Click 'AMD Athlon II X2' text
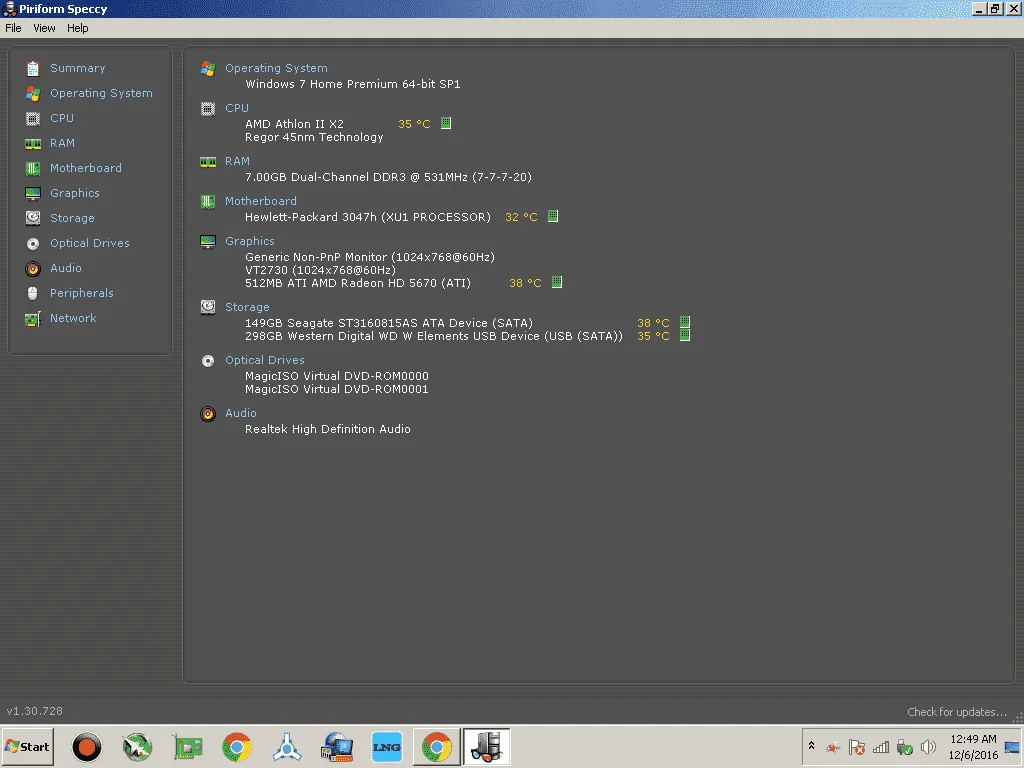The width and height of the screenshot is (1024, 768). point(294,124)
